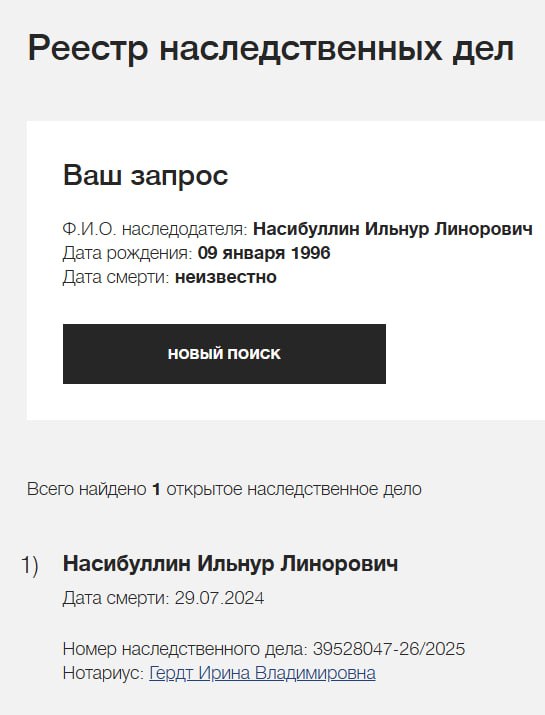Click the bold count 1 in results summary
545x715 pixels.
click(156, 489)
